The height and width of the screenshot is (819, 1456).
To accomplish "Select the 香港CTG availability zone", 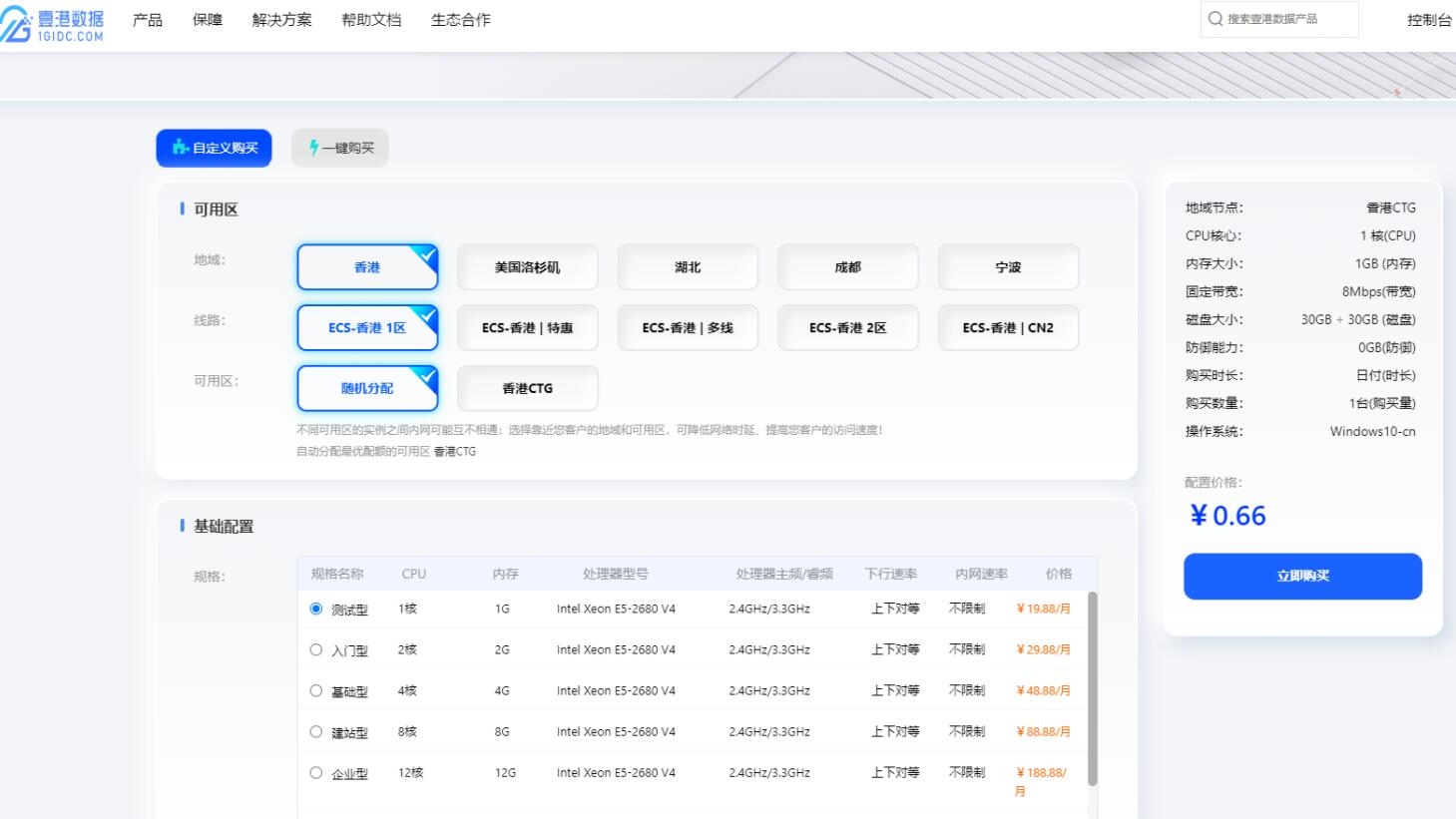I will coord(527,388).
